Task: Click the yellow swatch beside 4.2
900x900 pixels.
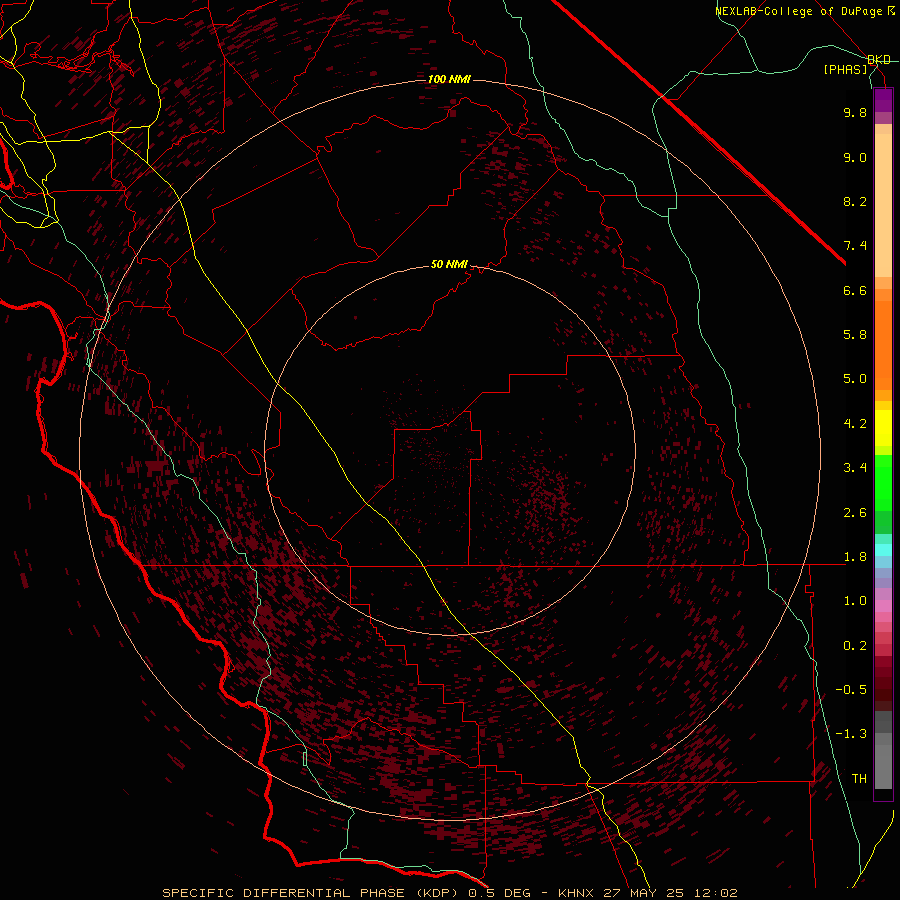Action: pyautogui.click(x=883, y=428)
